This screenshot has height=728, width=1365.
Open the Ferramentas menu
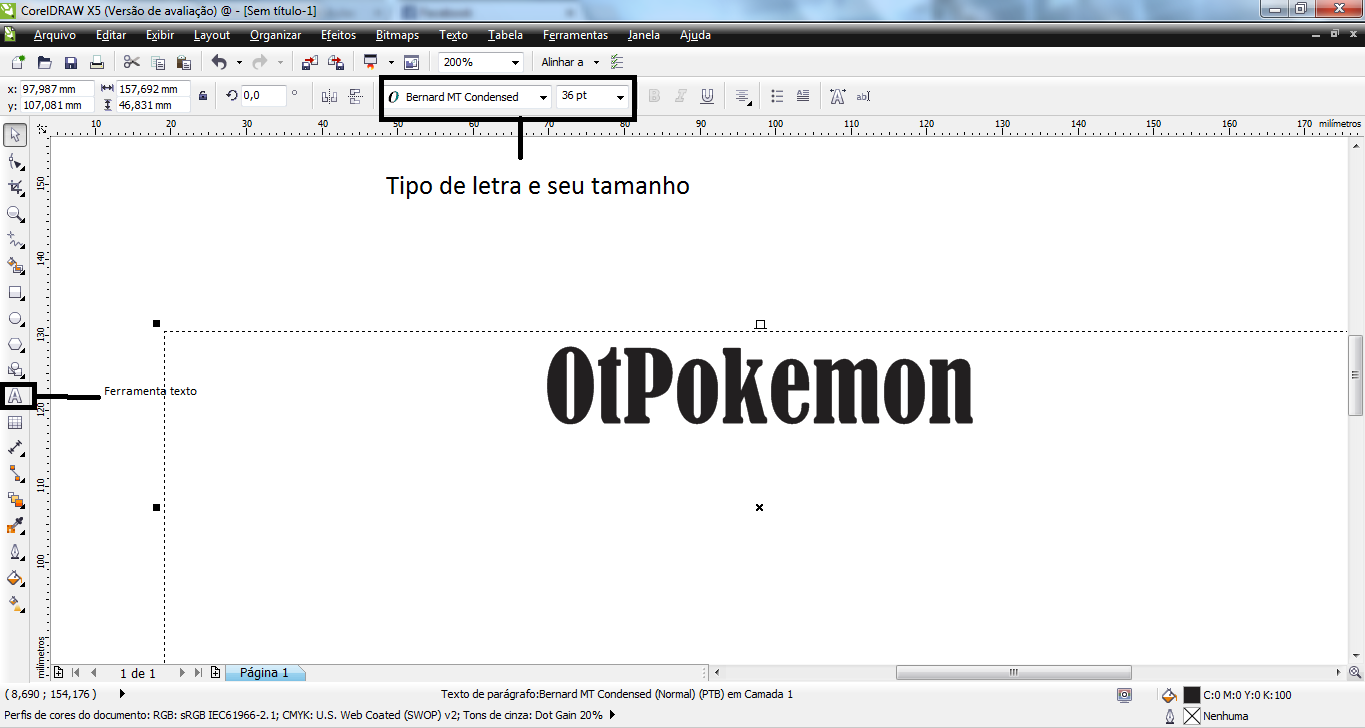pos(575,34)
